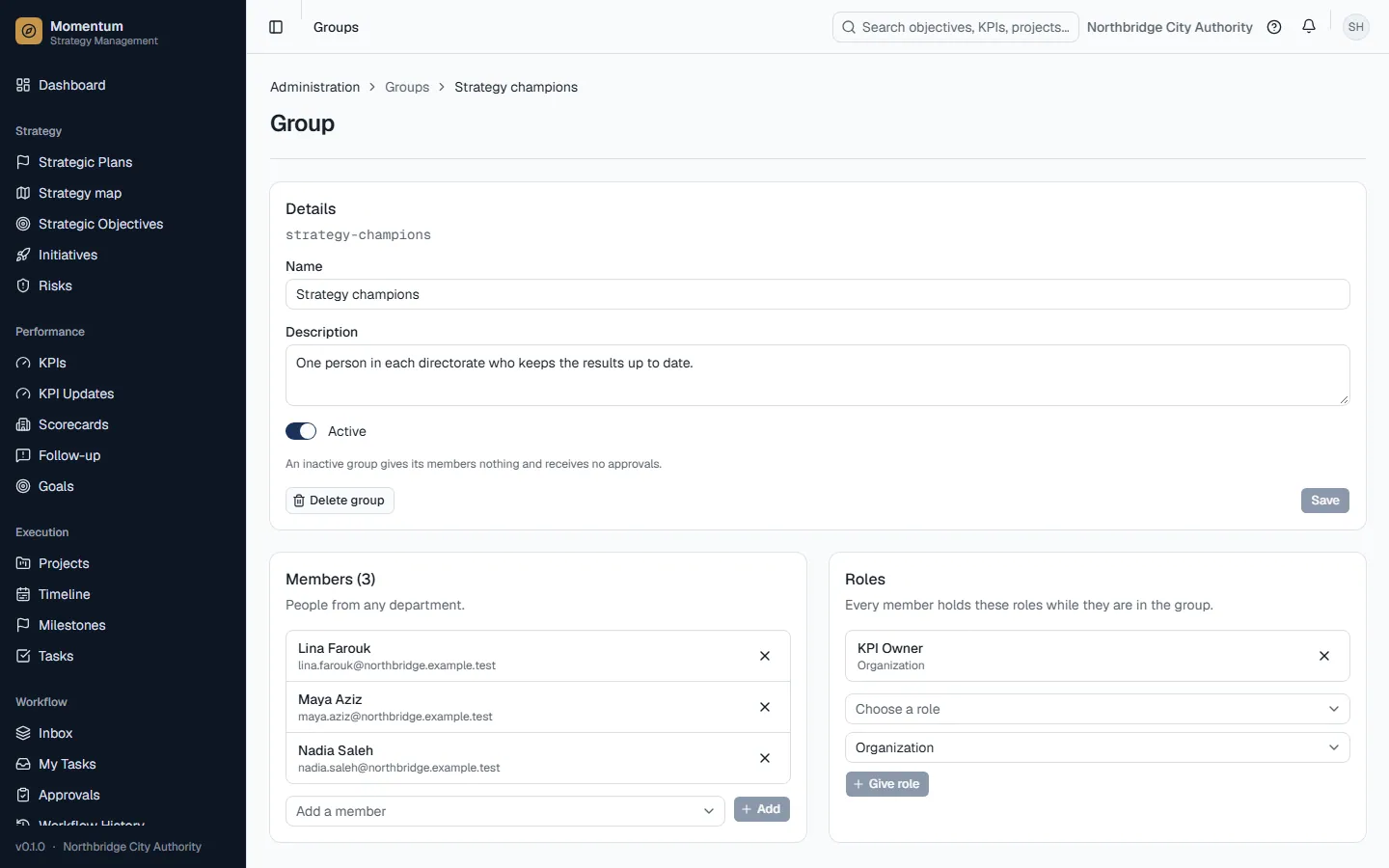Toggle the sidebar panel icon

click(276, 27)
